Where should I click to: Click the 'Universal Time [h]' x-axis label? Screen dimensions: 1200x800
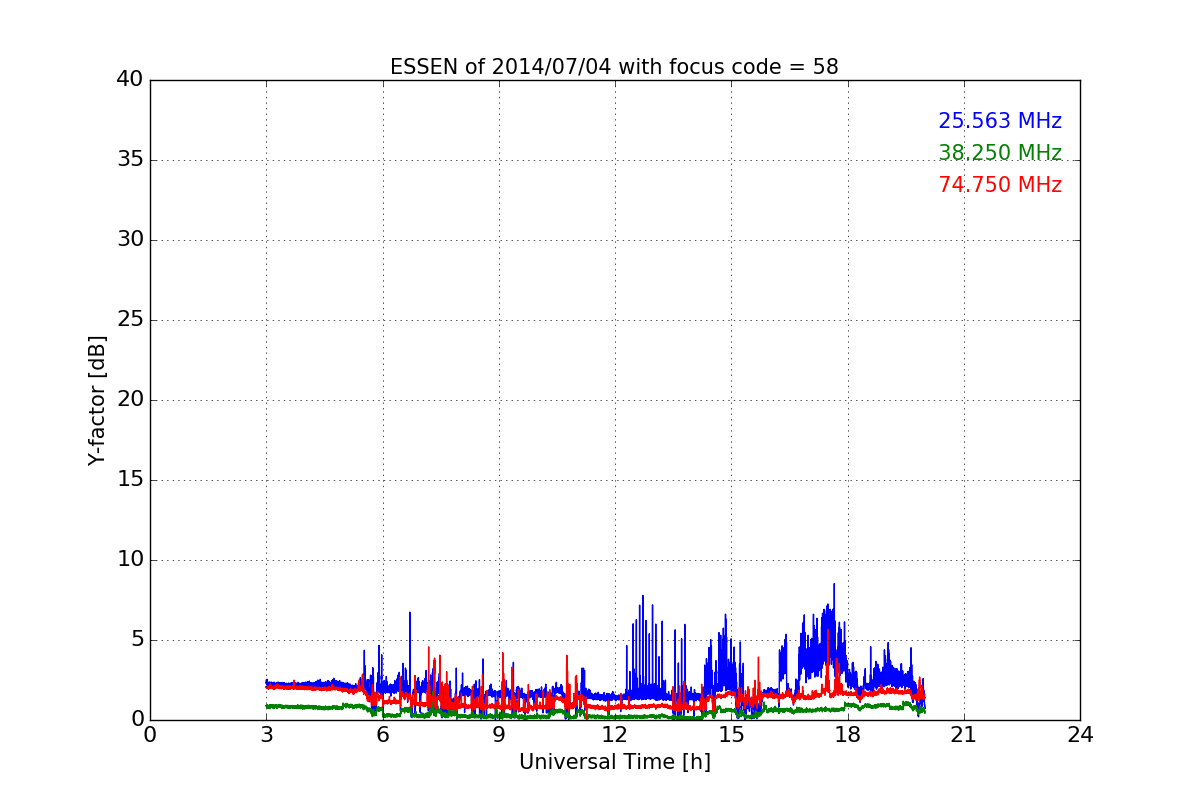tap(615, 762)
